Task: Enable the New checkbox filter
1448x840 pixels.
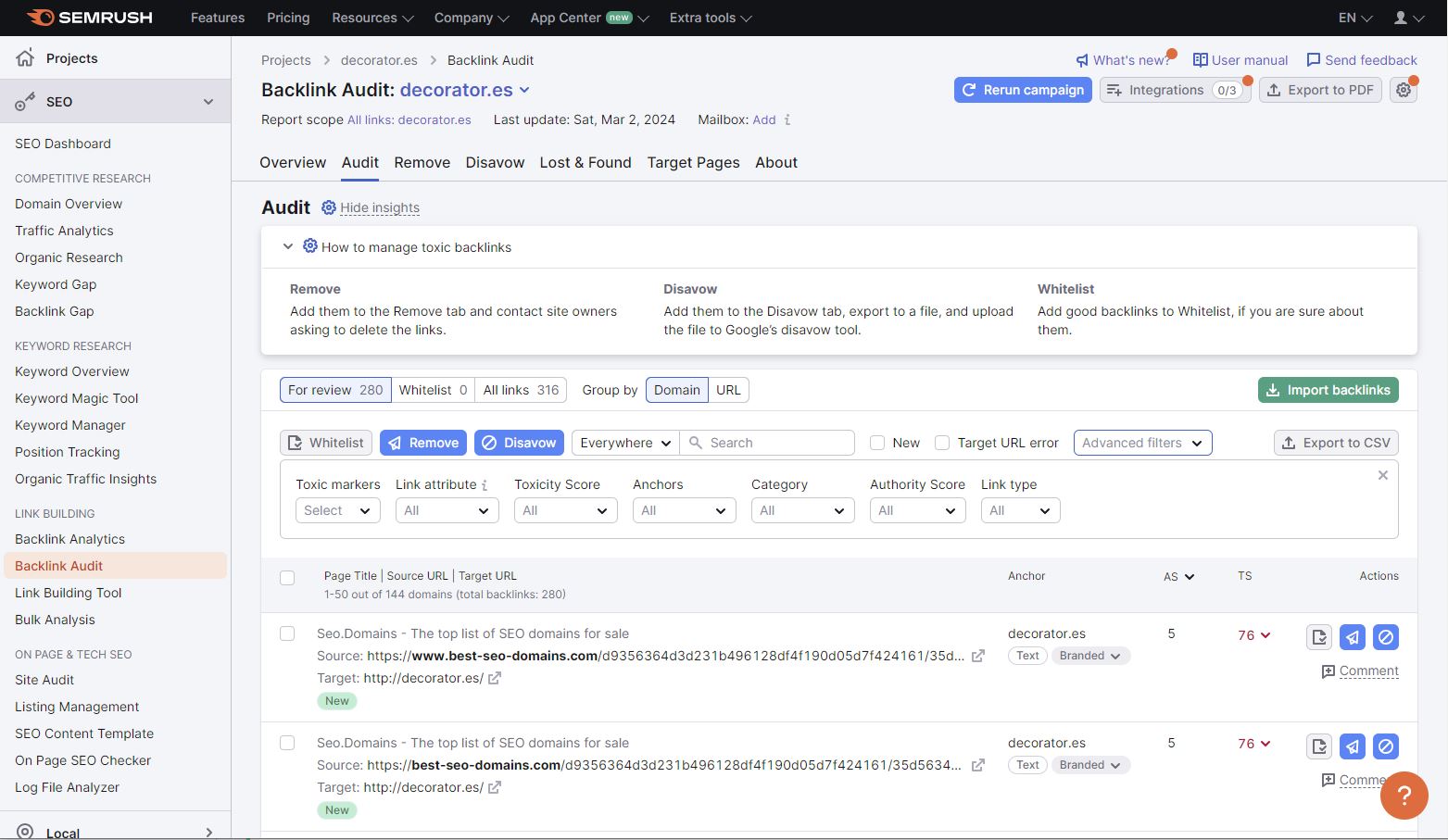Action: point(877,443)
